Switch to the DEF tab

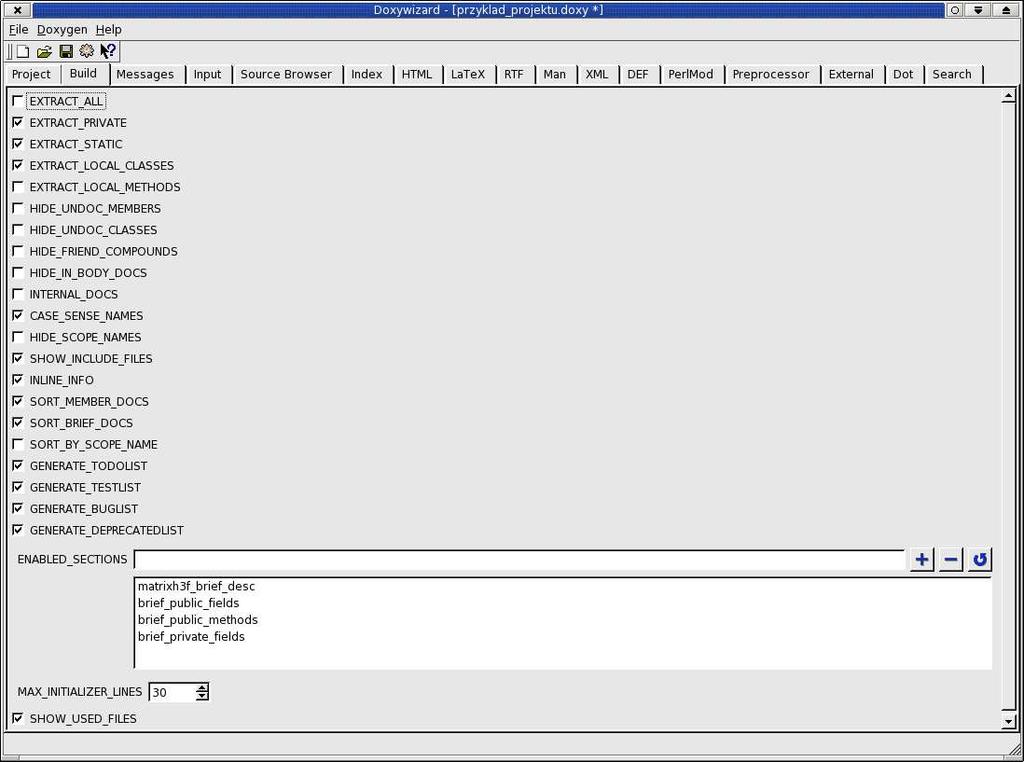638,74
